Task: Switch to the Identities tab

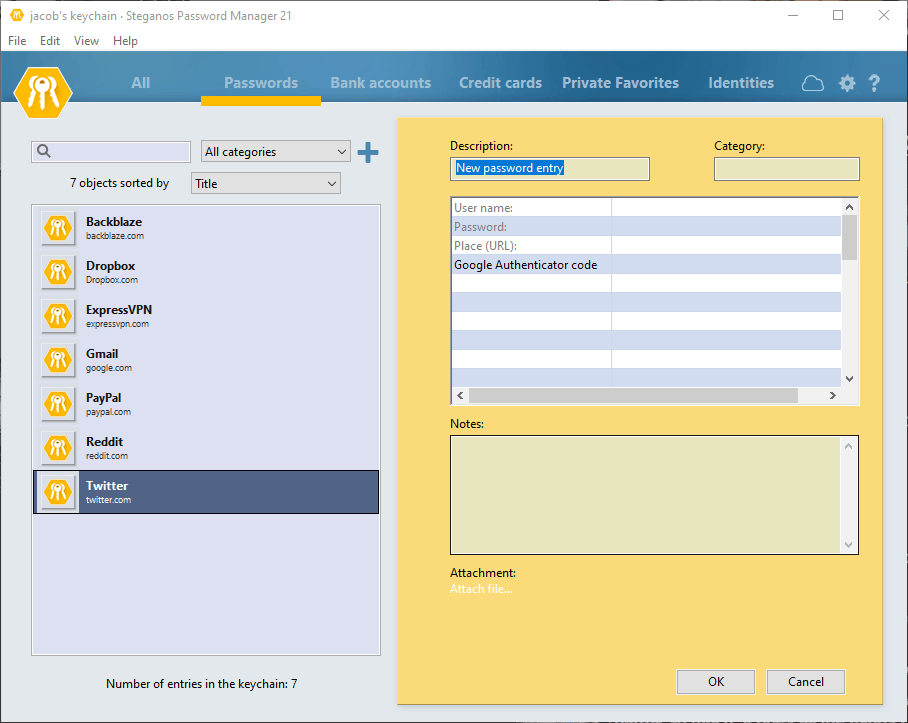Action: [741, 83]
